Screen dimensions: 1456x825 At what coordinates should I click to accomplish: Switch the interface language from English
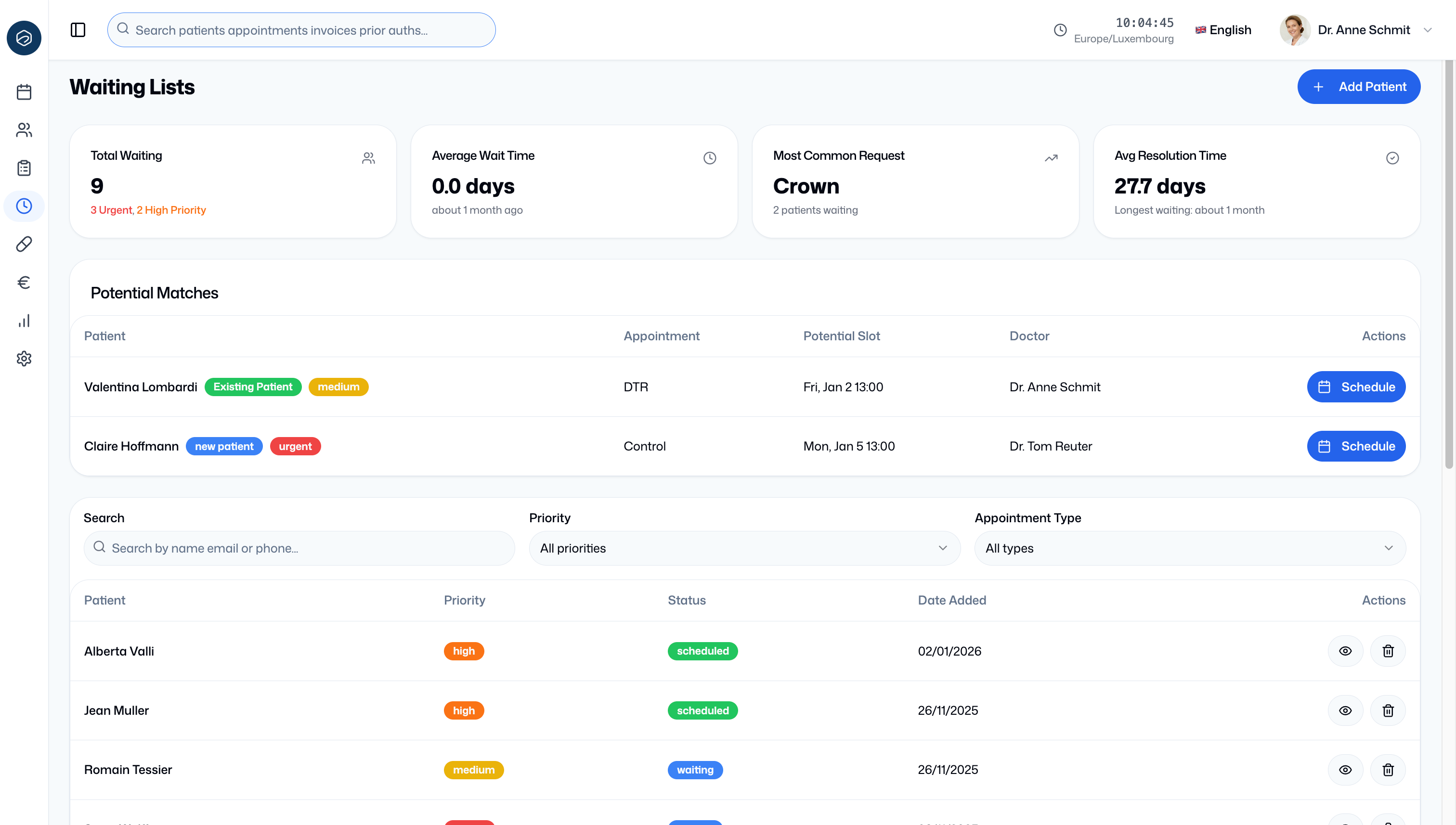pos(1222,29)
